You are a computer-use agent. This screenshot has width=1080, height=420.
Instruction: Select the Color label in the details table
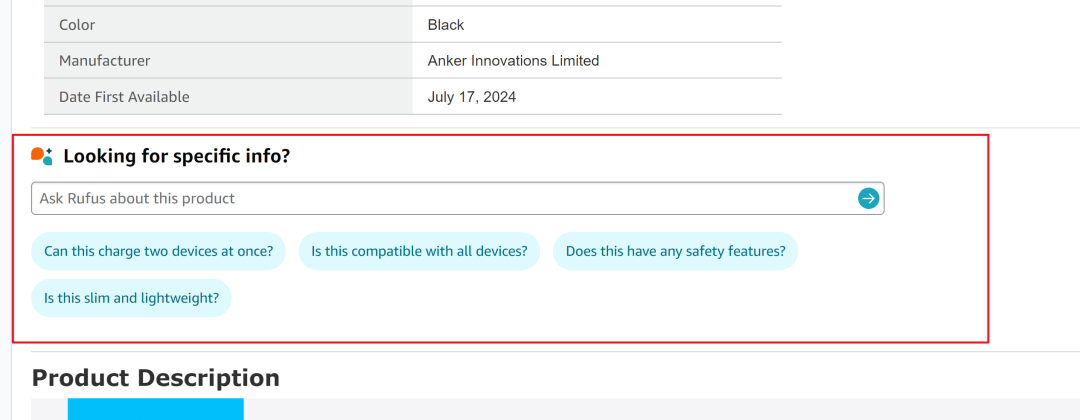[77, 25]
